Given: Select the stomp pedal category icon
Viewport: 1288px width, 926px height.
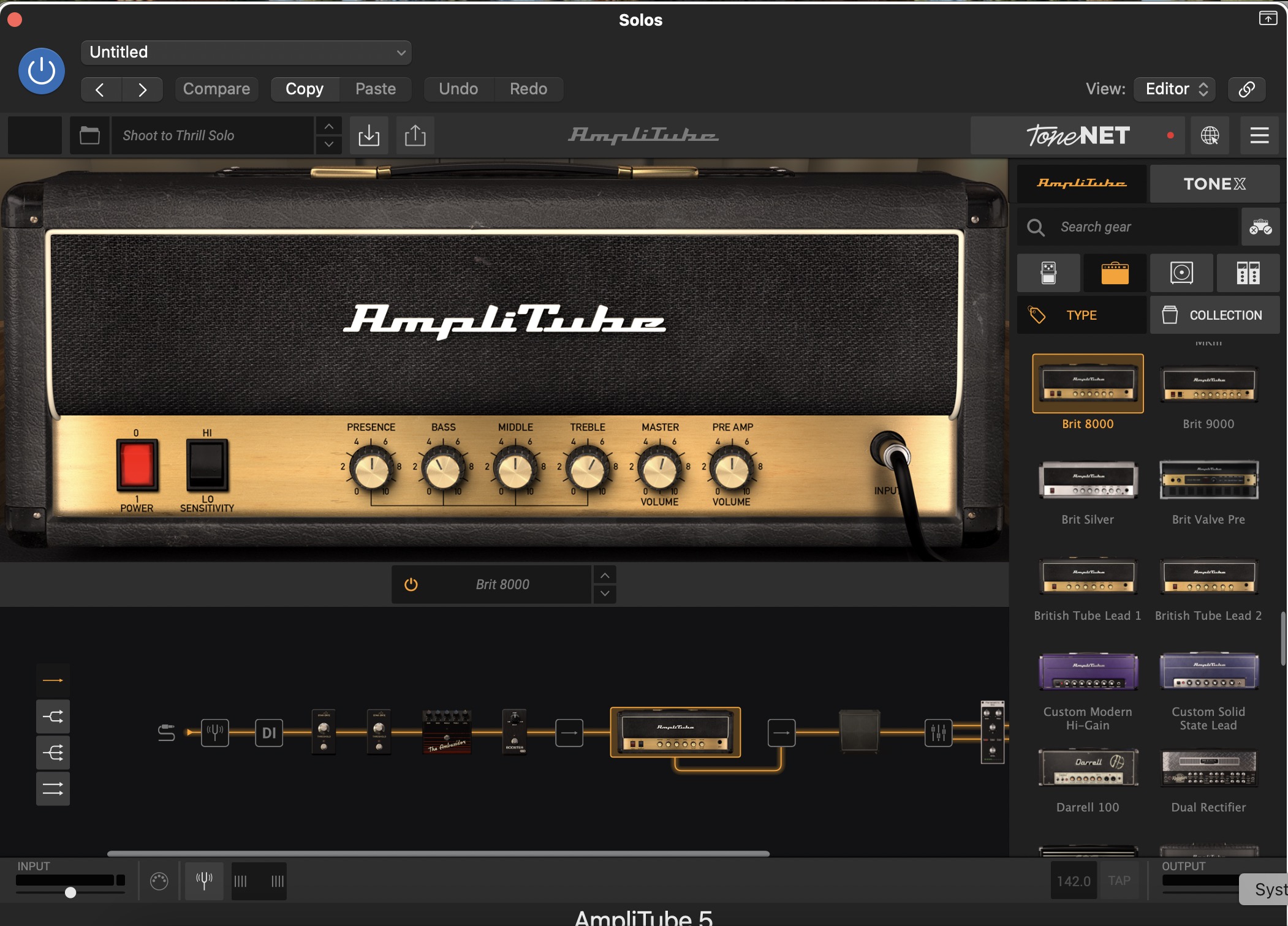Looking at the screenshot, I should coord(1048,273).
